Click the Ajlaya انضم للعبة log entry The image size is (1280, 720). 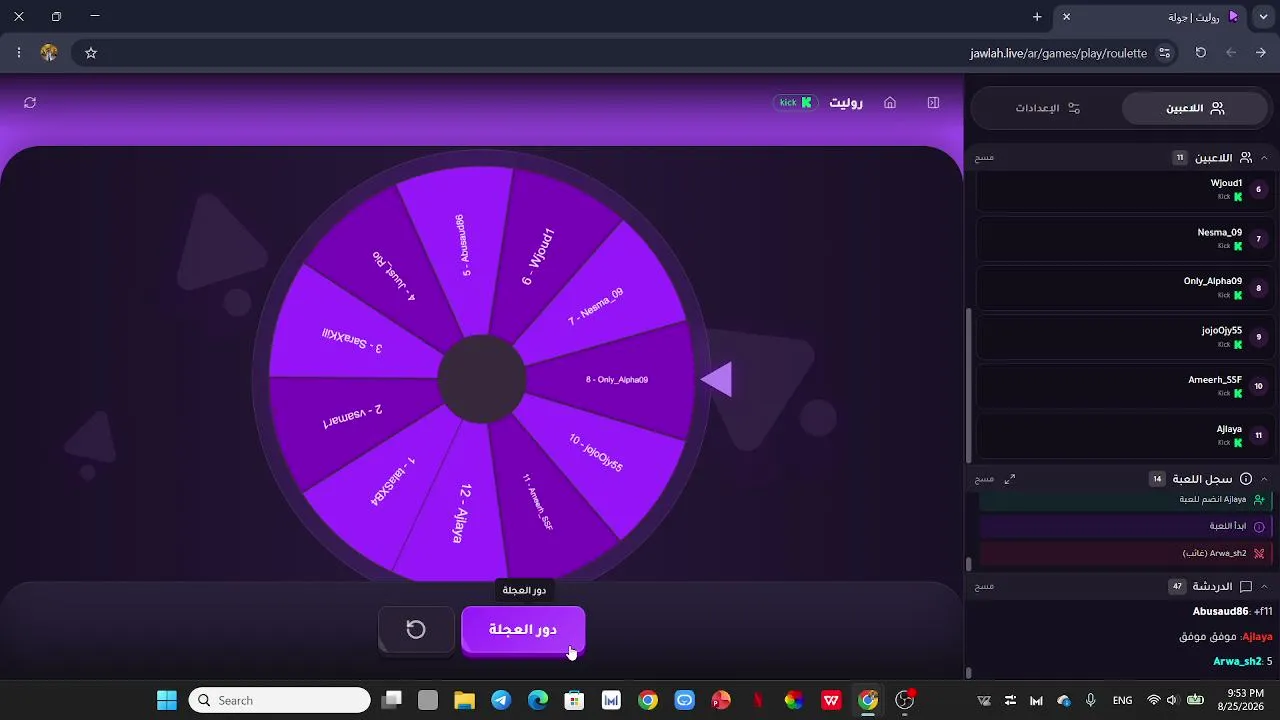tap(1125, 499)
